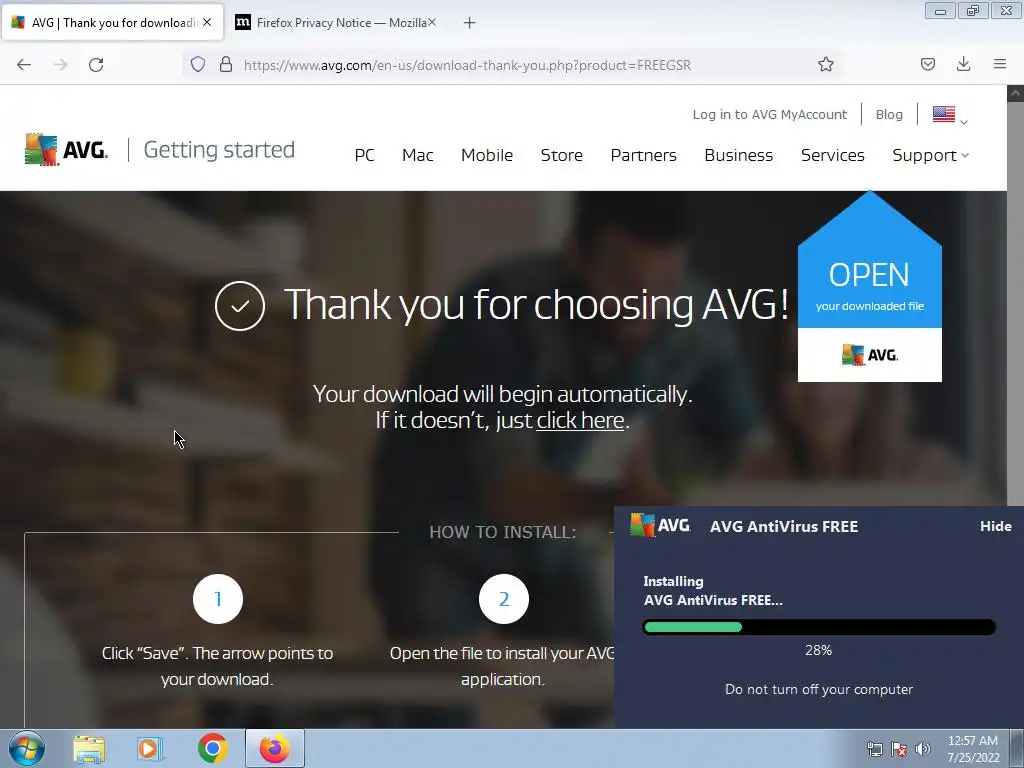Open the Partners menu item
The height and width of the screenshot is (768, 1024).
tap(643, 155)
